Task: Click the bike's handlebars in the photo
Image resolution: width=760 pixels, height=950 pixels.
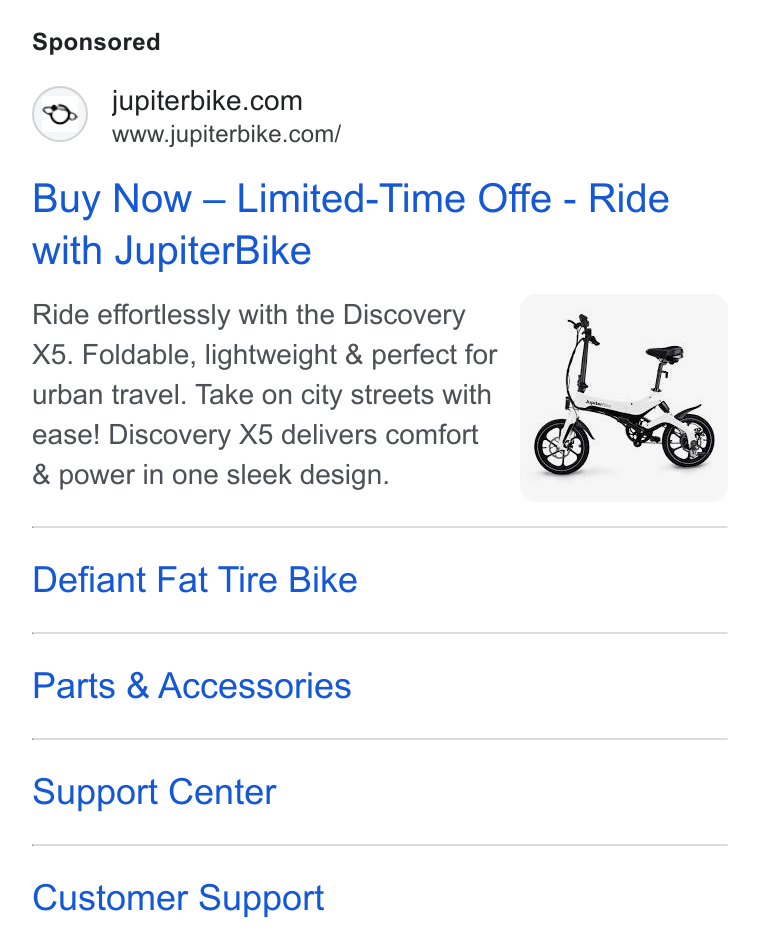Action: [x=583, y=328]
